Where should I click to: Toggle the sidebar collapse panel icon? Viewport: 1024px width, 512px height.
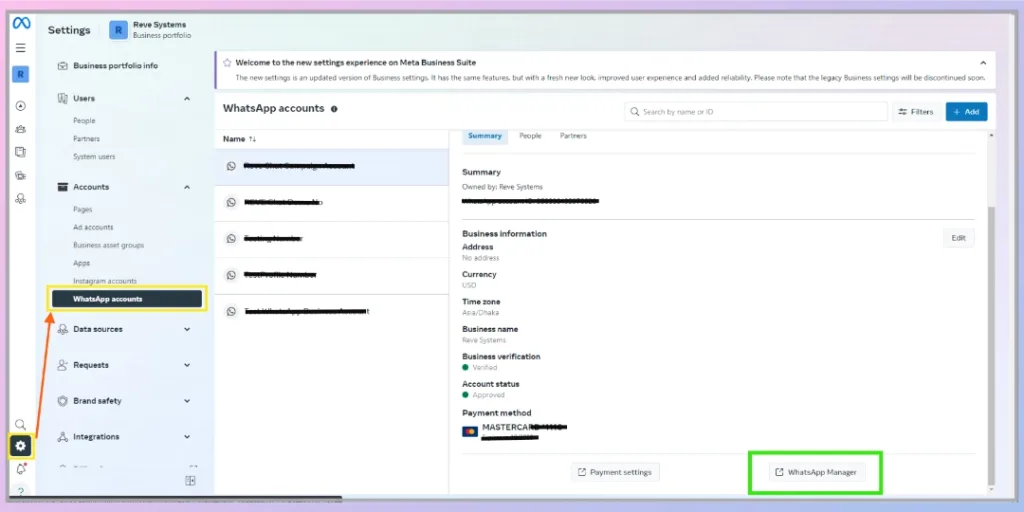coord(190,481)
